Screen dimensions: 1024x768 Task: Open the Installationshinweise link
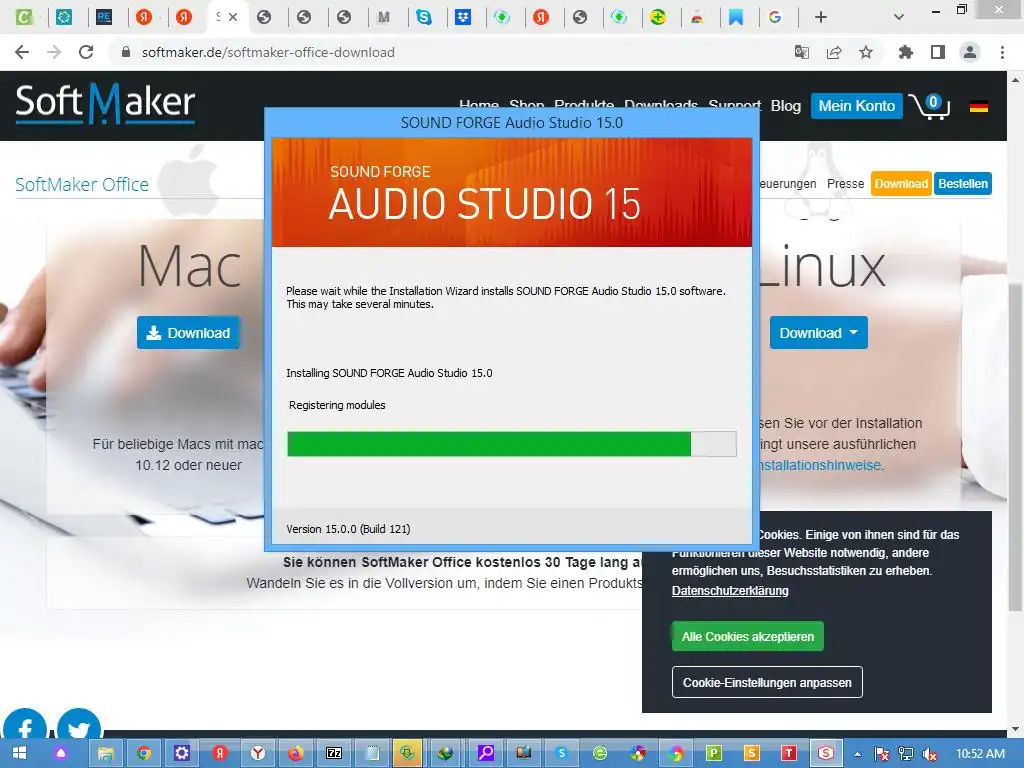pyautogui.click(x=820, y=466)
